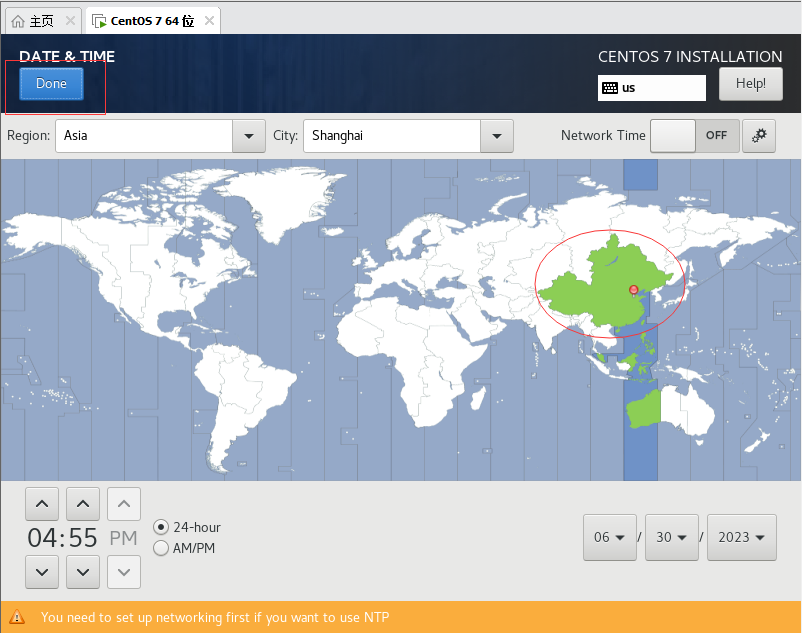
Task: Click the Done button
Action: pyautogui.click(x=51, y=83)
